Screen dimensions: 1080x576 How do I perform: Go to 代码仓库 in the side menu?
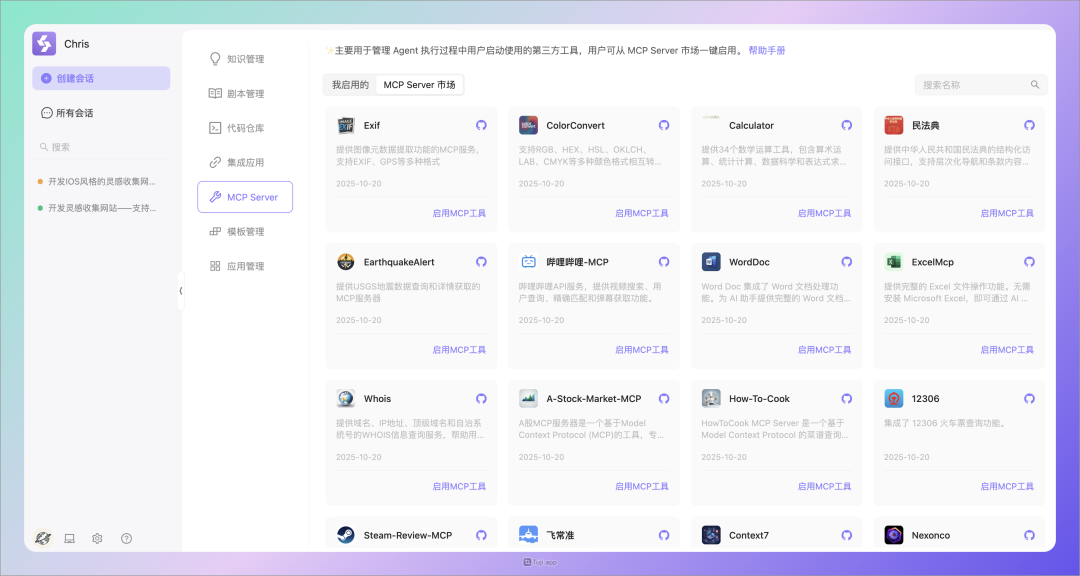(x=245, y=128)
